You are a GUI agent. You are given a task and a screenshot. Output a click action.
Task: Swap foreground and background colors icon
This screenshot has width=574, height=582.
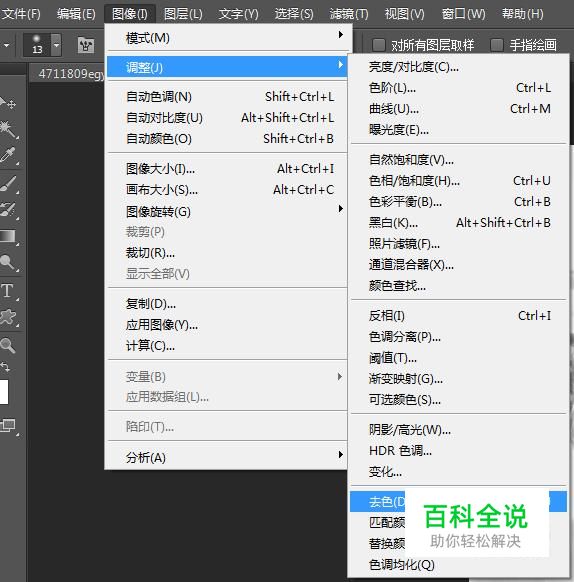(x=5, y=367)
